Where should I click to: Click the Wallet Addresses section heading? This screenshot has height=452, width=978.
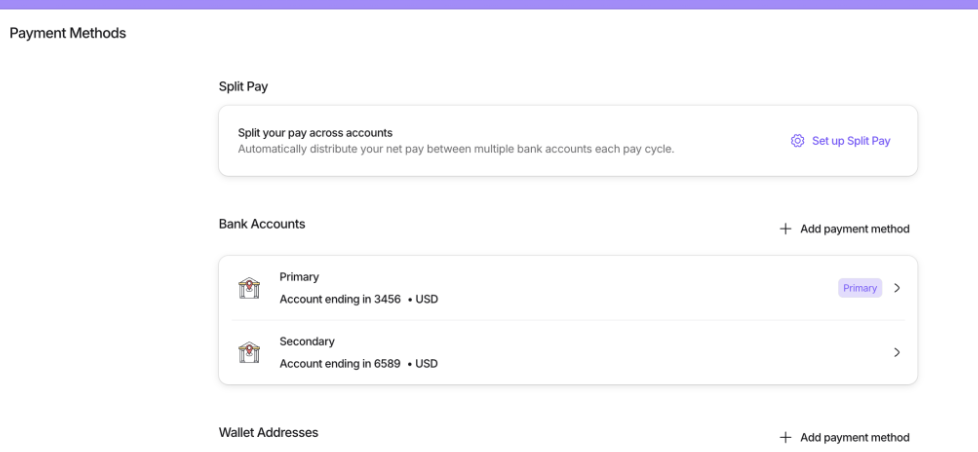pyautogui.click(x=268, y=432)
